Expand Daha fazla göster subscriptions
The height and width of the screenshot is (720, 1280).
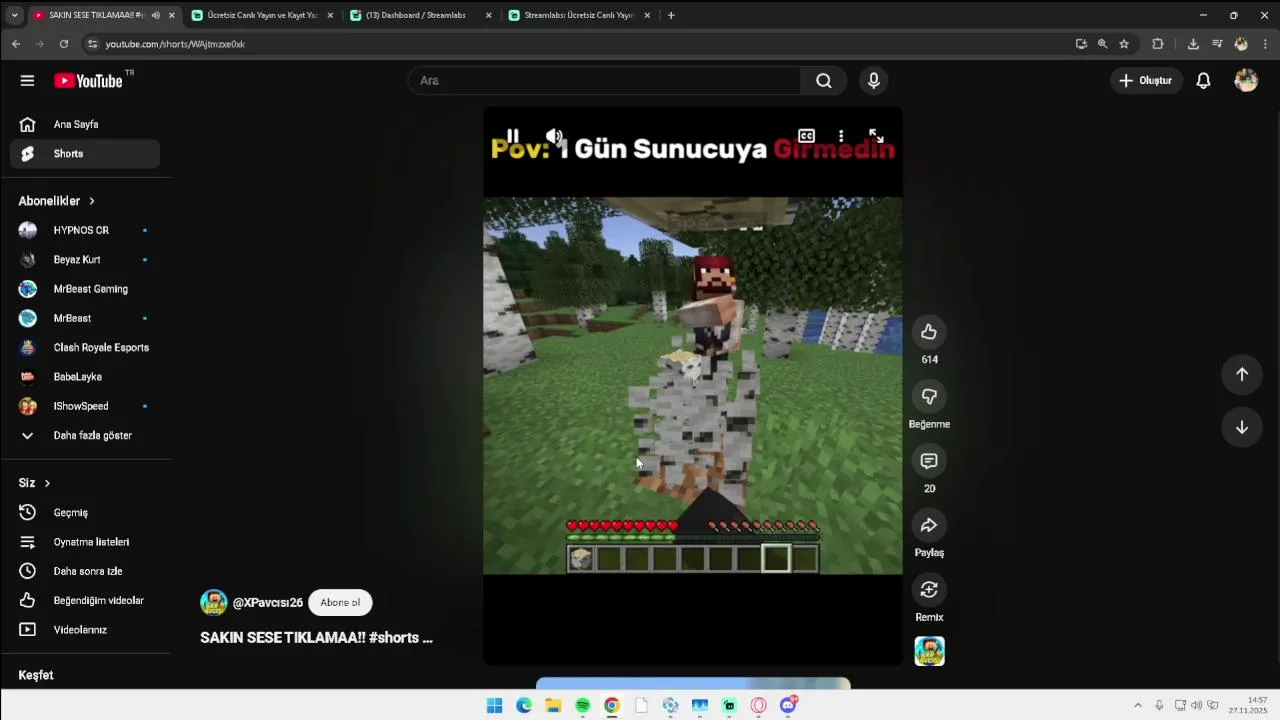point(85,436)
